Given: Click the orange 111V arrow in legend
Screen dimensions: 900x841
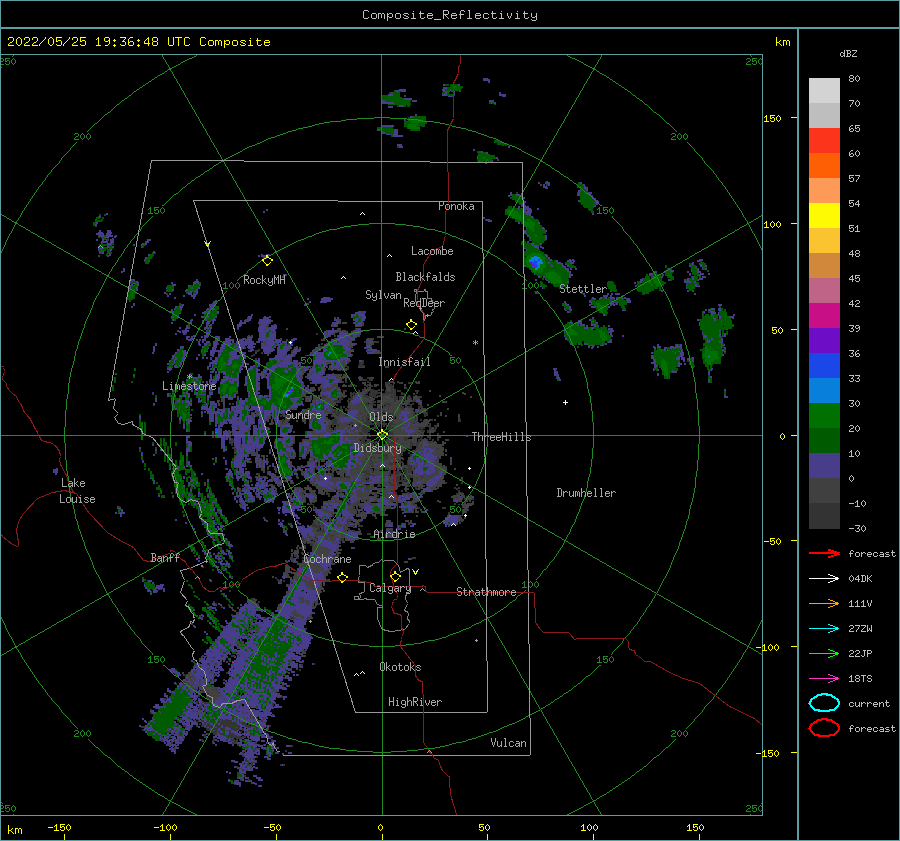Looking at the screenshot, I should (x=824, y=603).
